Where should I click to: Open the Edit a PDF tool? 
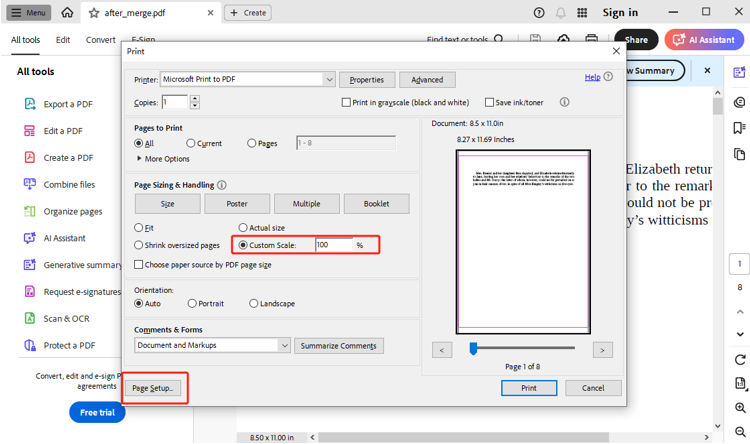pyautogui.click(x=54, y=131)
